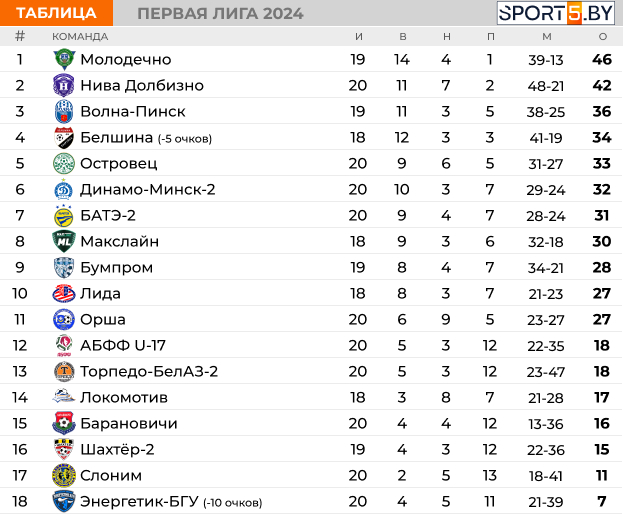
Task: Click the Макслайн ML shield logo
Action: click(x=64, y=241)
